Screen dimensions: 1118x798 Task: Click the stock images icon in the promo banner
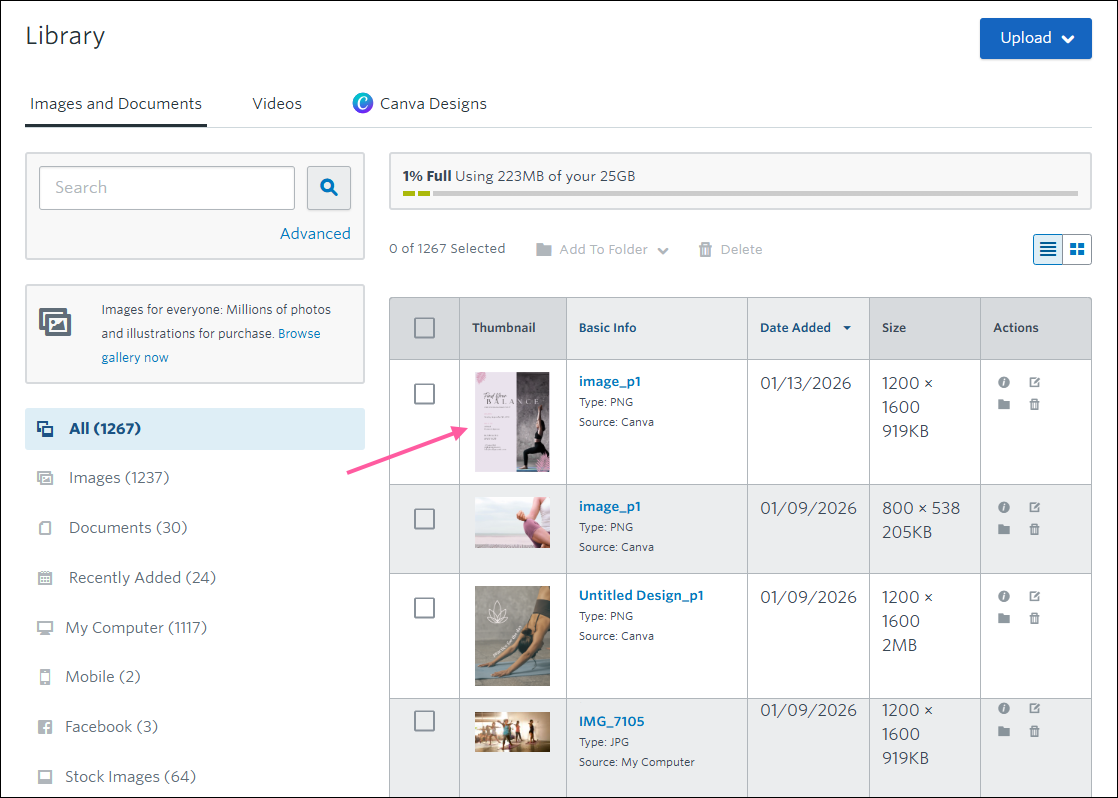[55, 321]
